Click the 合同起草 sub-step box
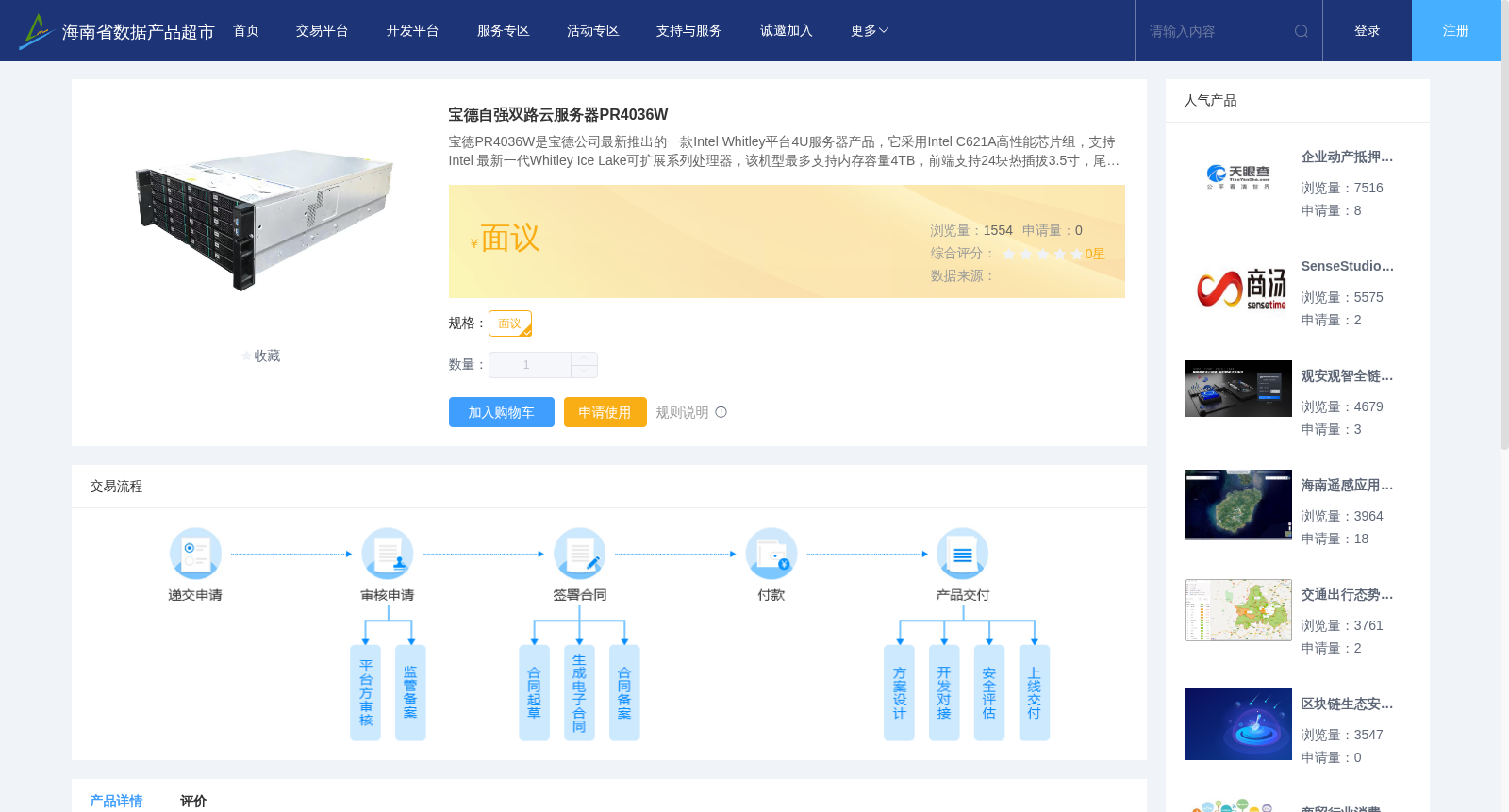This screenshot has width=1509, height=812. (534, 693)
